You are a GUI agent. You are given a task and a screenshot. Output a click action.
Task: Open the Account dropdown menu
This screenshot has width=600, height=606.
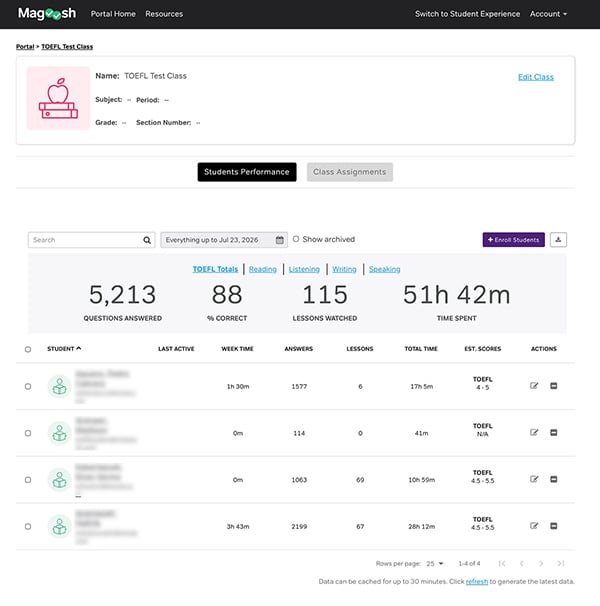tap(548, 14)
